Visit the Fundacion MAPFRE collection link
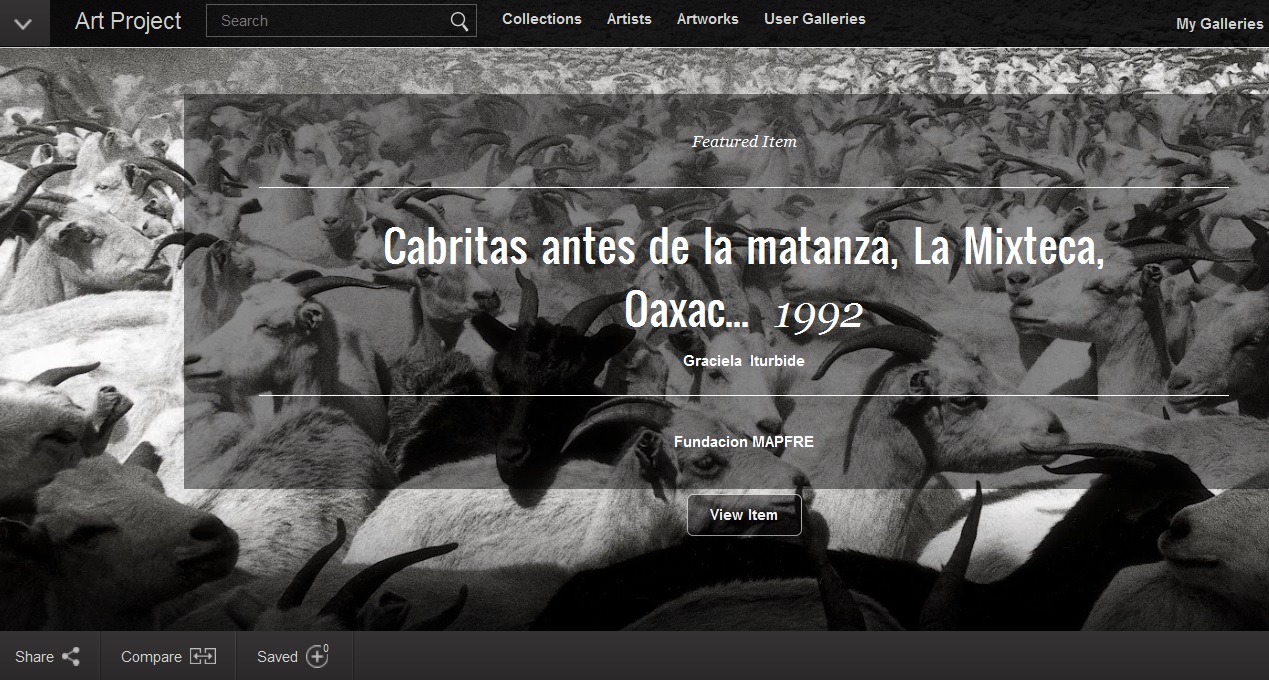Screen dimensions: 1269x680 click(x=743, y=441)
